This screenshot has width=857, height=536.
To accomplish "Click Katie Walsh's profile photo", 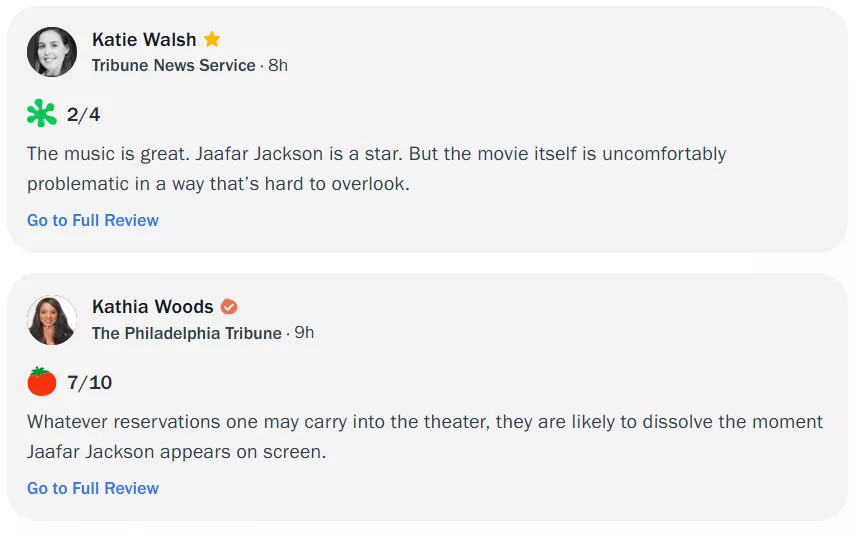I will click(x=52, y=52).
